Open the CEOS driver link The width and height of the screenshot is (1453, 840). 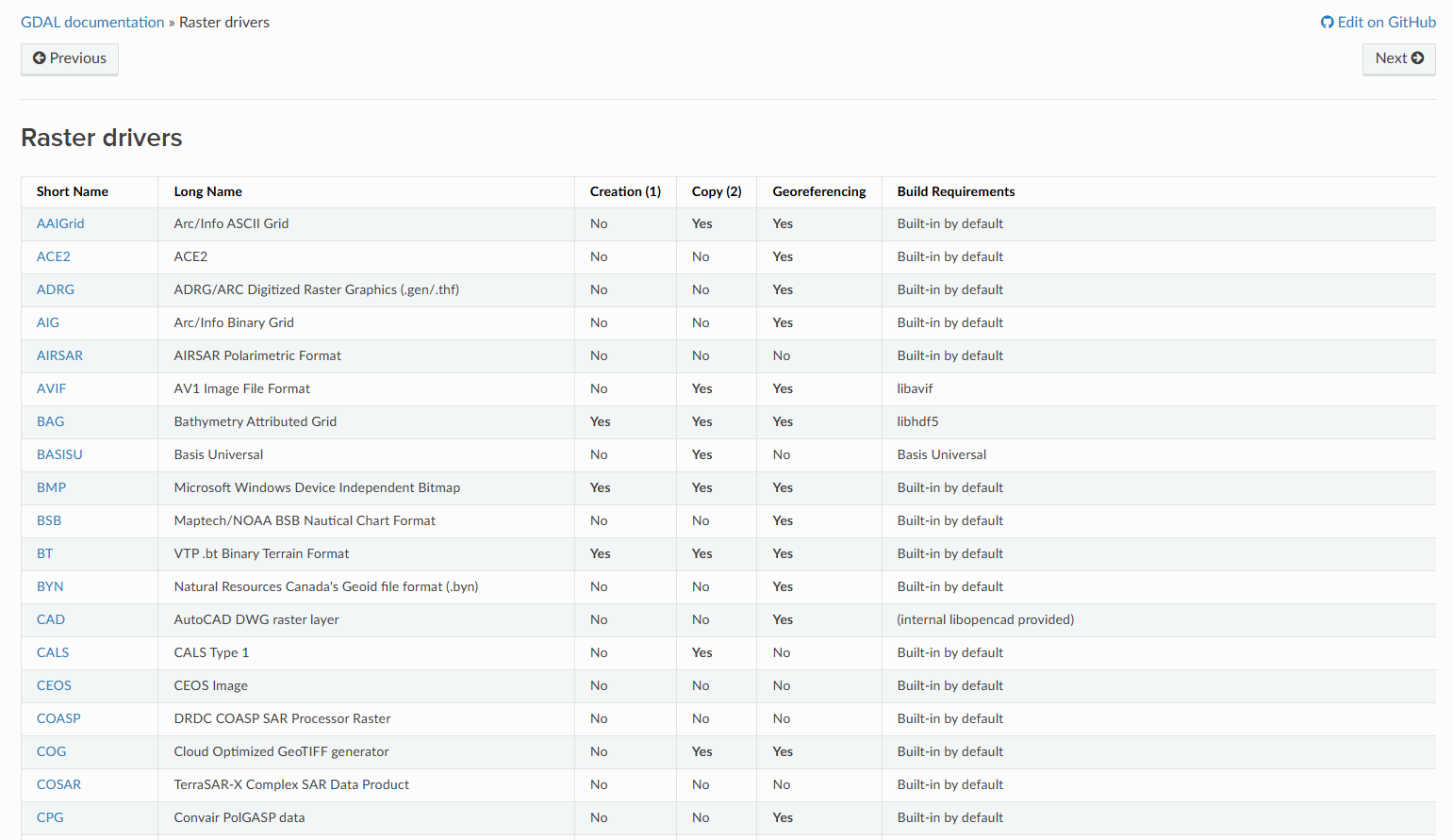pos(54,685)
